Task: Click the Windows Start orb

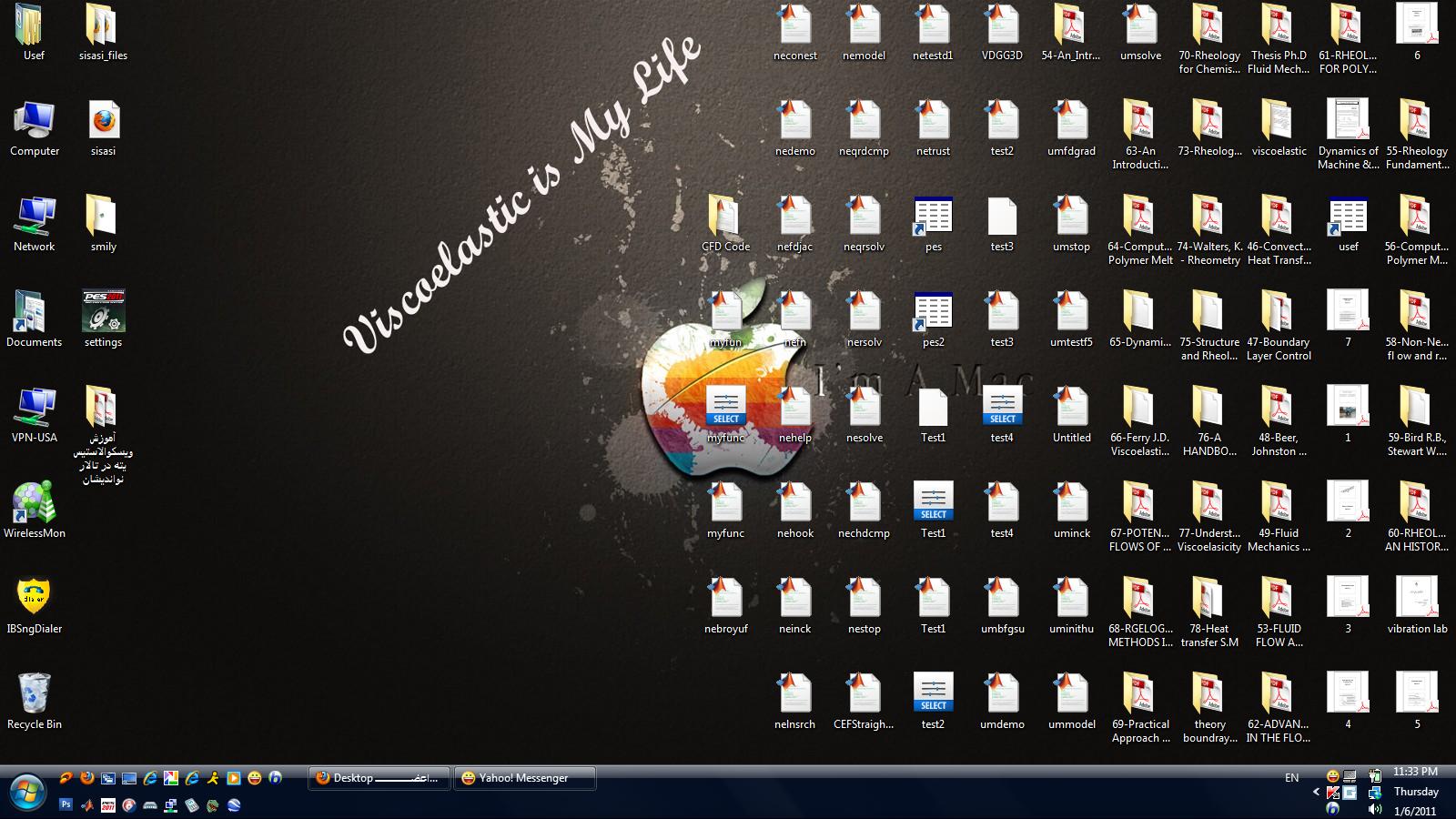Action: (x=26, y=792)
